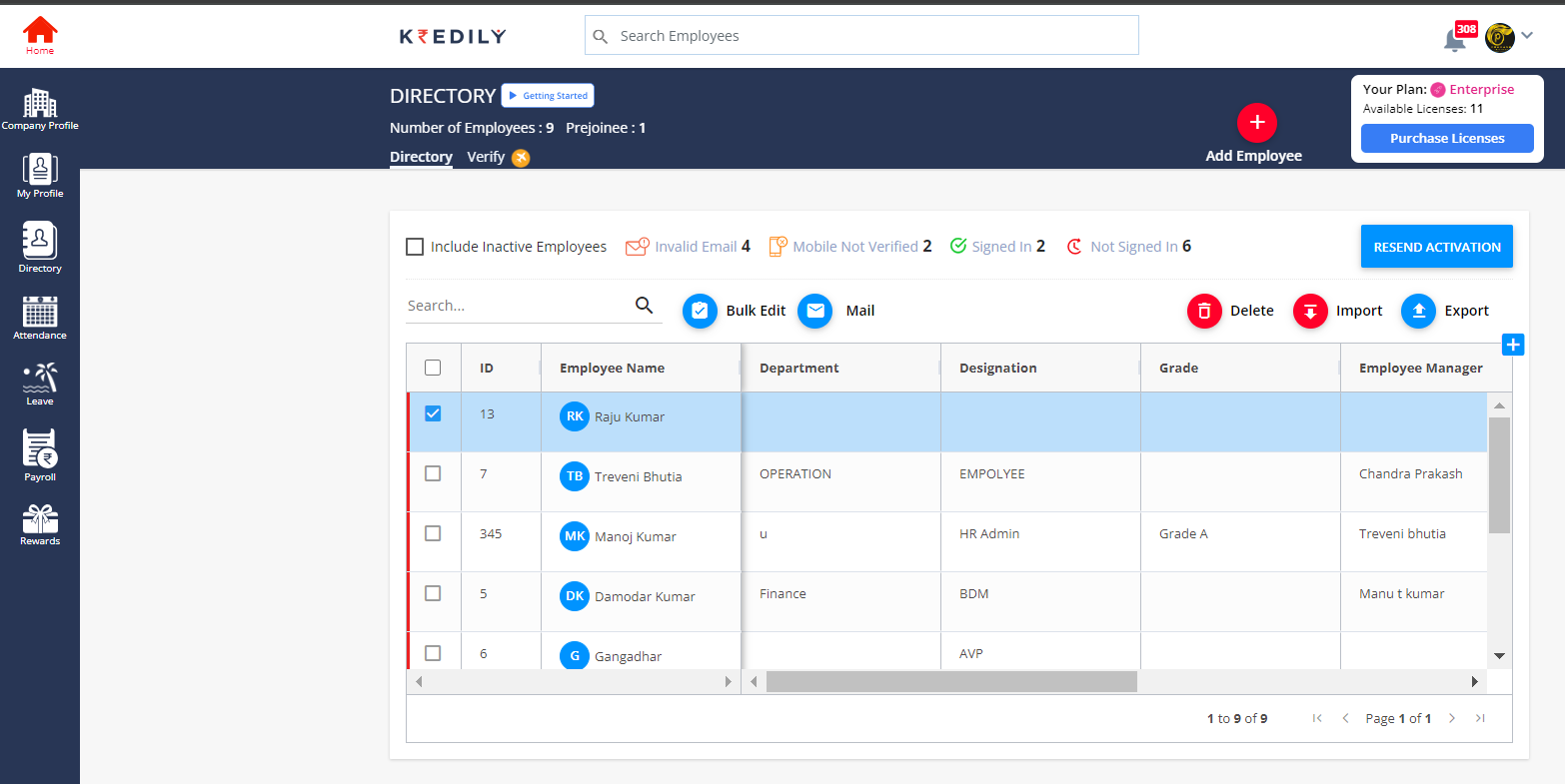Click the RESEND ACTIVATION button
The width and height of the screenshot is (1565, 784).
pyautogui.click(x=1436, y=246)
